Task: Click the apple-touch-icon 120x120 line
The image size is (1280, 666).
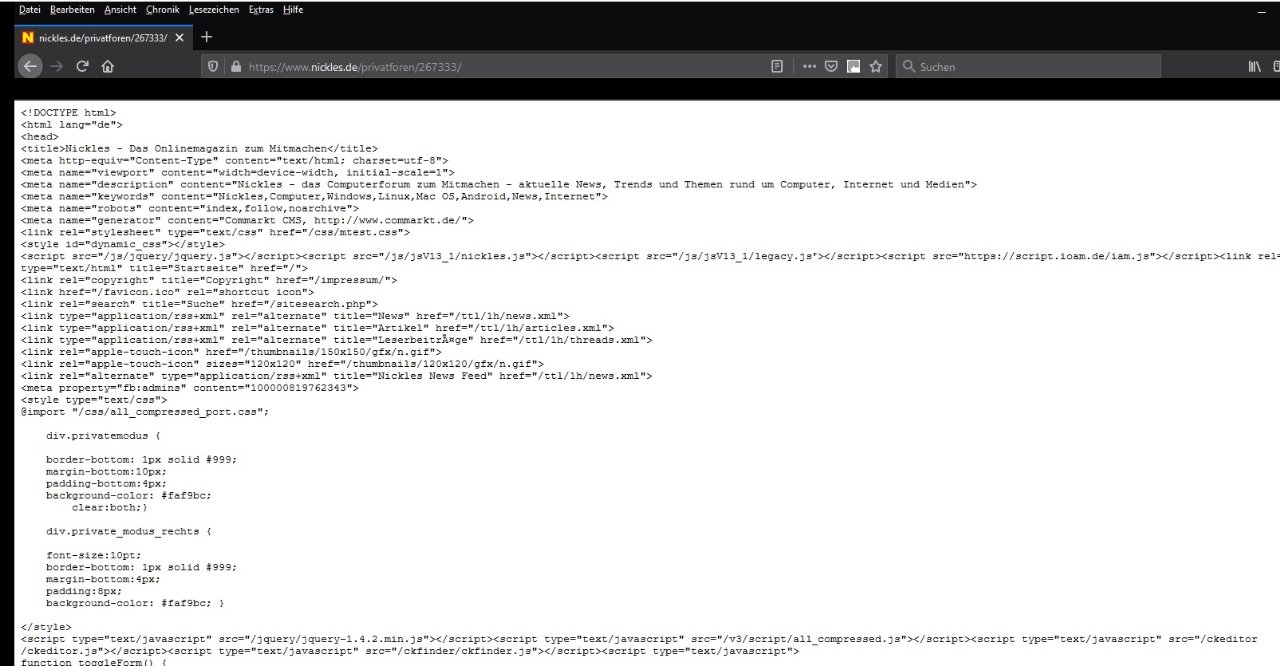Action: (282, 364)
